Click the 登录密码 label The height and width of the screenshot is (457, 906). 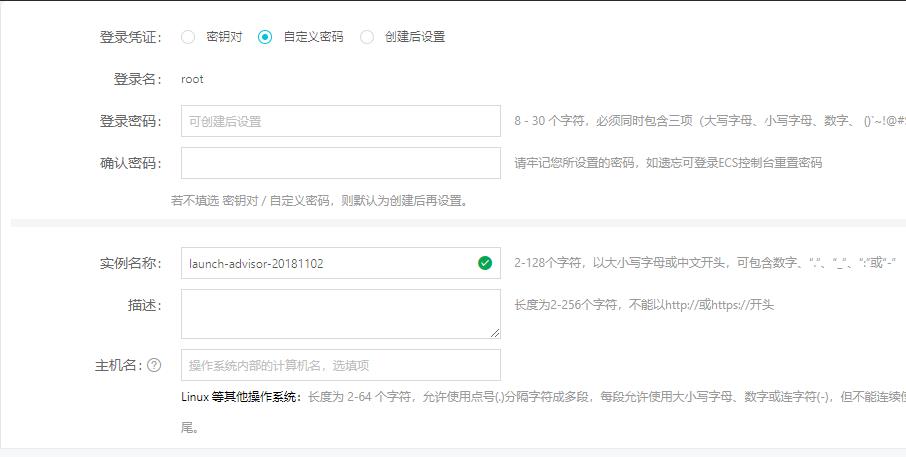pyautogui.click(x=130, y=121)
